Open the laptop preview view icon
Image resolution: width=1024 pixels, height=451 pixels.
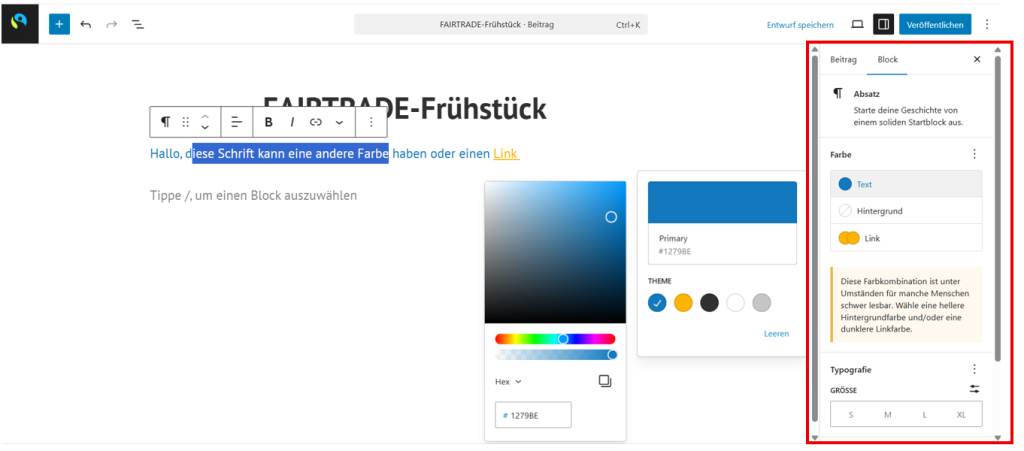pos(857,24)
